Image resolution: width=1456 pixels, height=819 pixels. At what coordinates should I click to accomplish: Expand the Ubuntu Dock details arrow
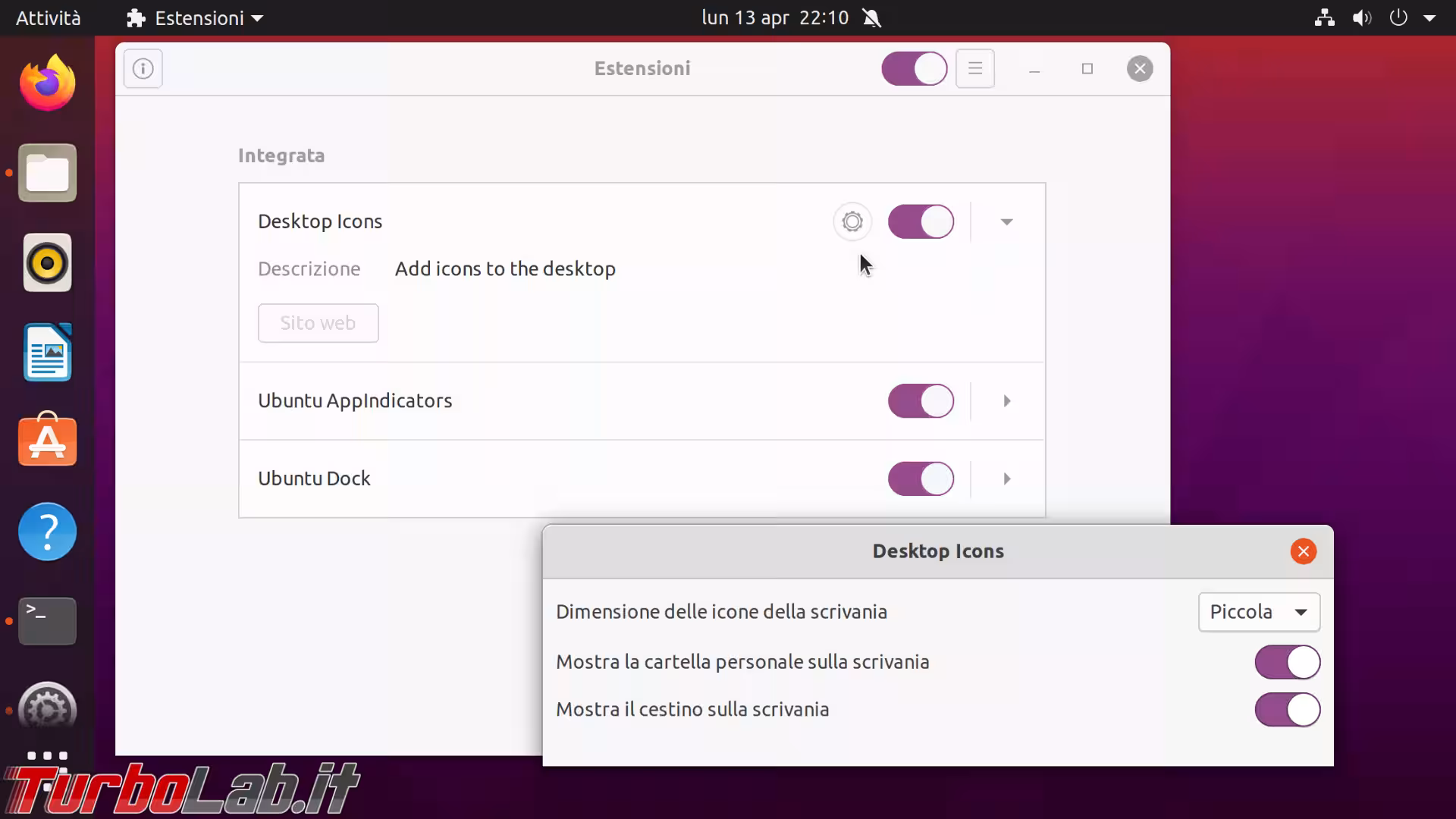coord(1006,479)
